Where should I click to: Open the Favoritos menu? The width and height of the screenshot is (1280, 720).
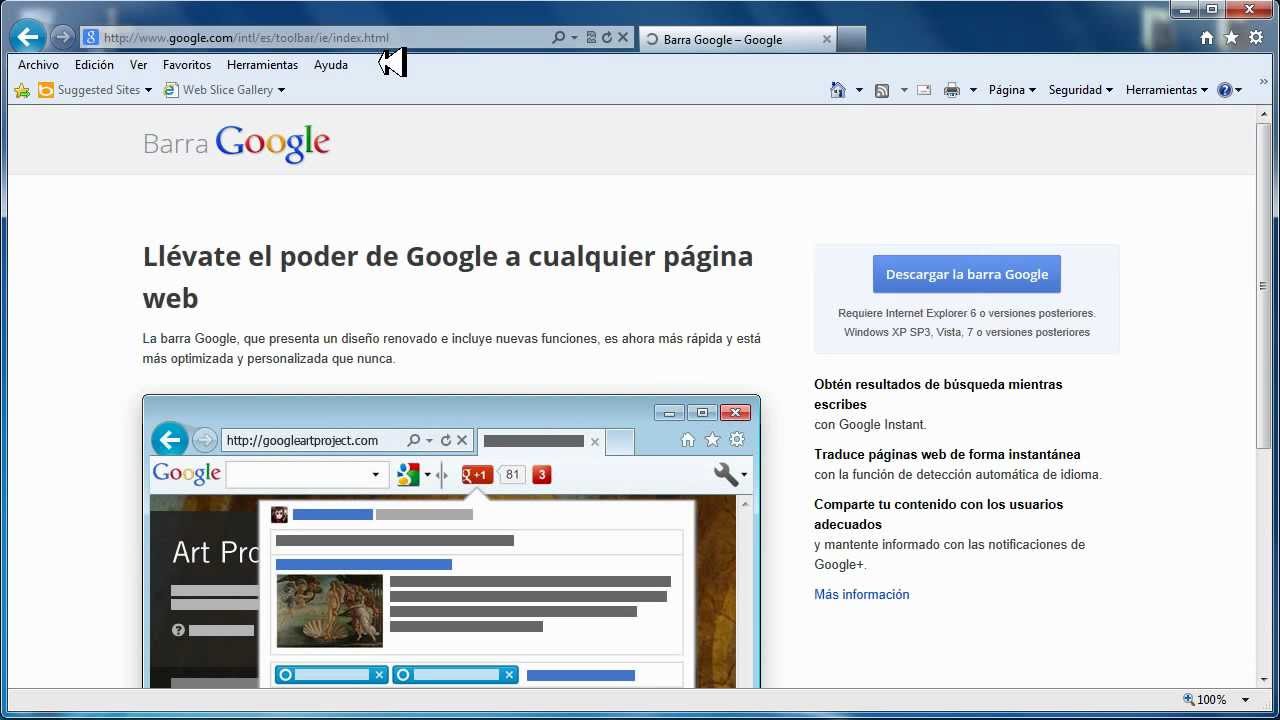(x=187, y=65)
